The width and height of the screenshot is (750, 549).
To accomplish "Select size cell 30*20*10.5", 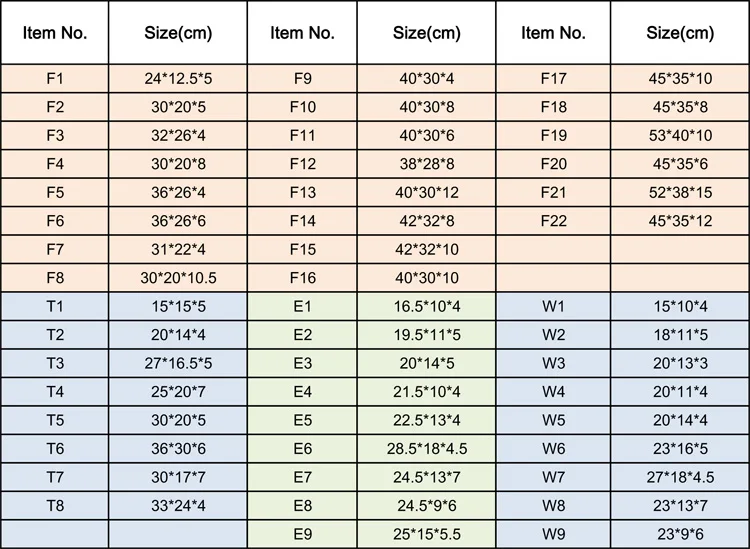I will [x=181, y=278].
